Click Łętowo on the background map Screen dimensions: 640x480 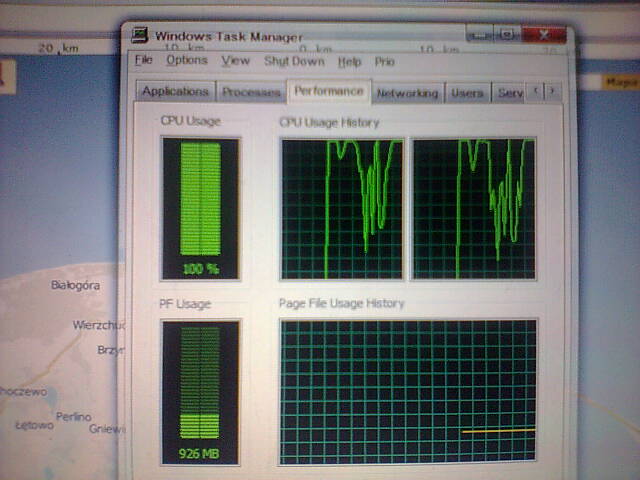[34, 425]
